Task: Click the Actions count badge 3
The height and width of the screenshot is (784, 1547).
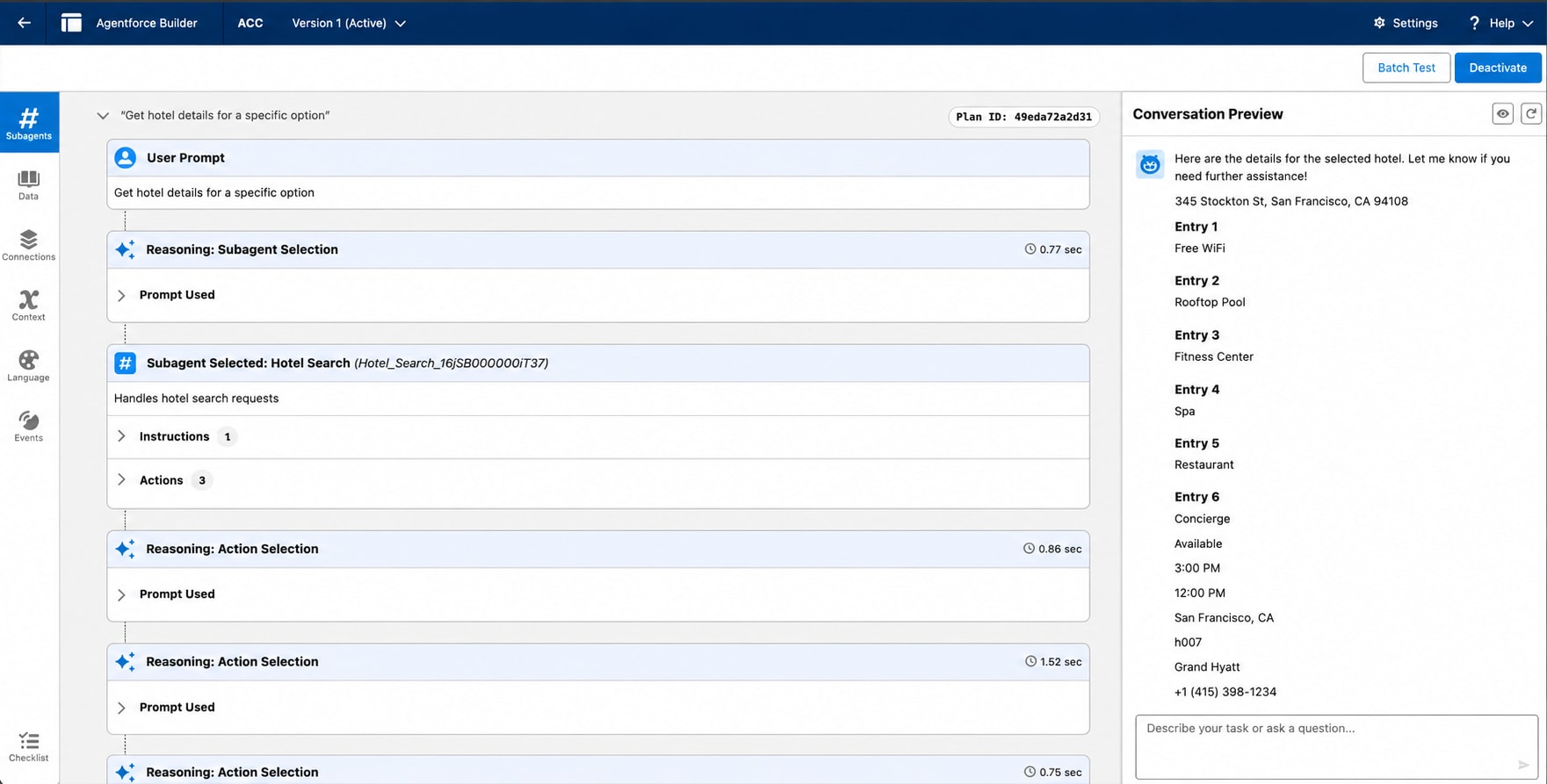Action: [x=202, y=480]
